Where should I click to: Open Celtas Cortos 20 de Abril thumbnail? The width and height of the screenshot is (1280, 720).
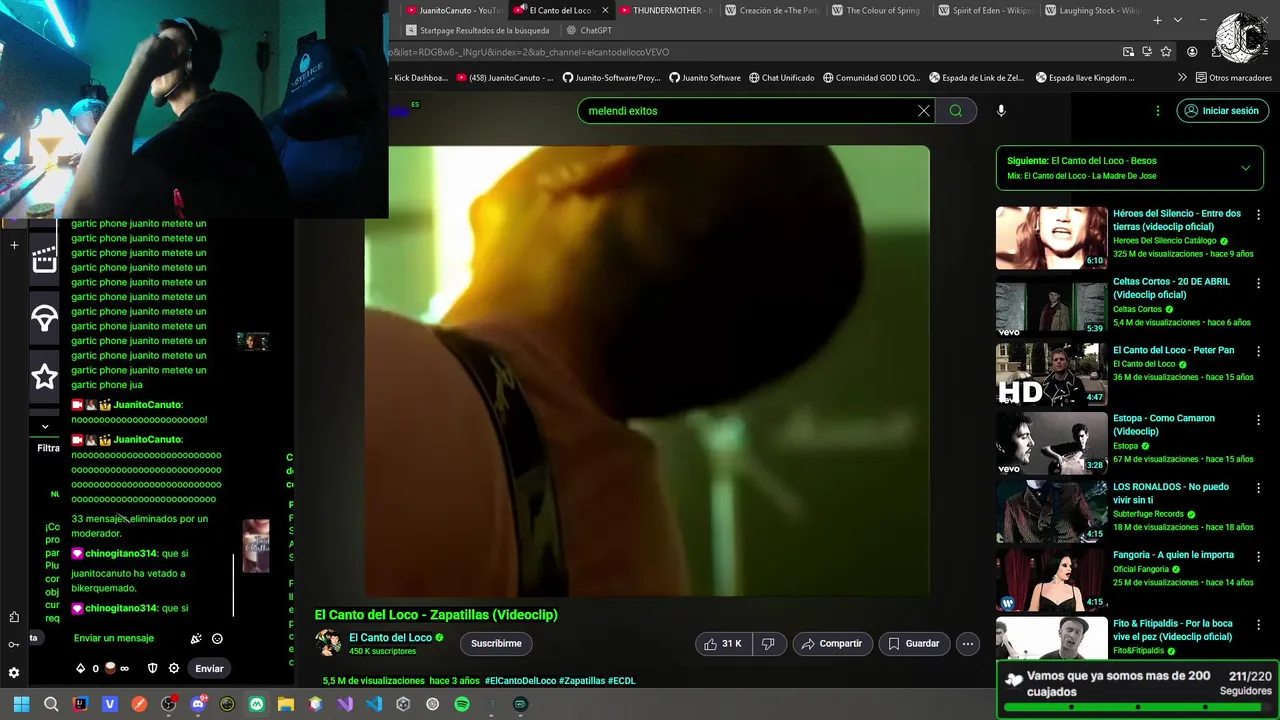tap(1051, 306)
